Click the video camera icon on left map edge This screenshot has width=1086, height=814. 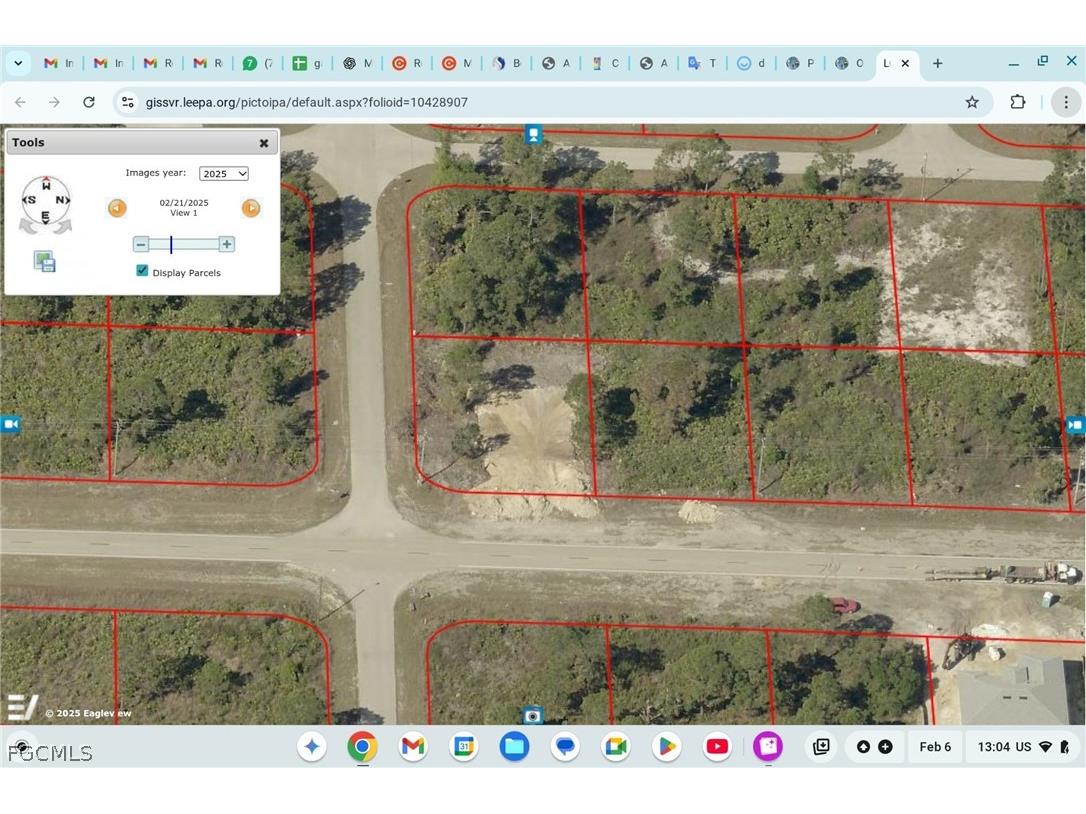tap(10, 424)
